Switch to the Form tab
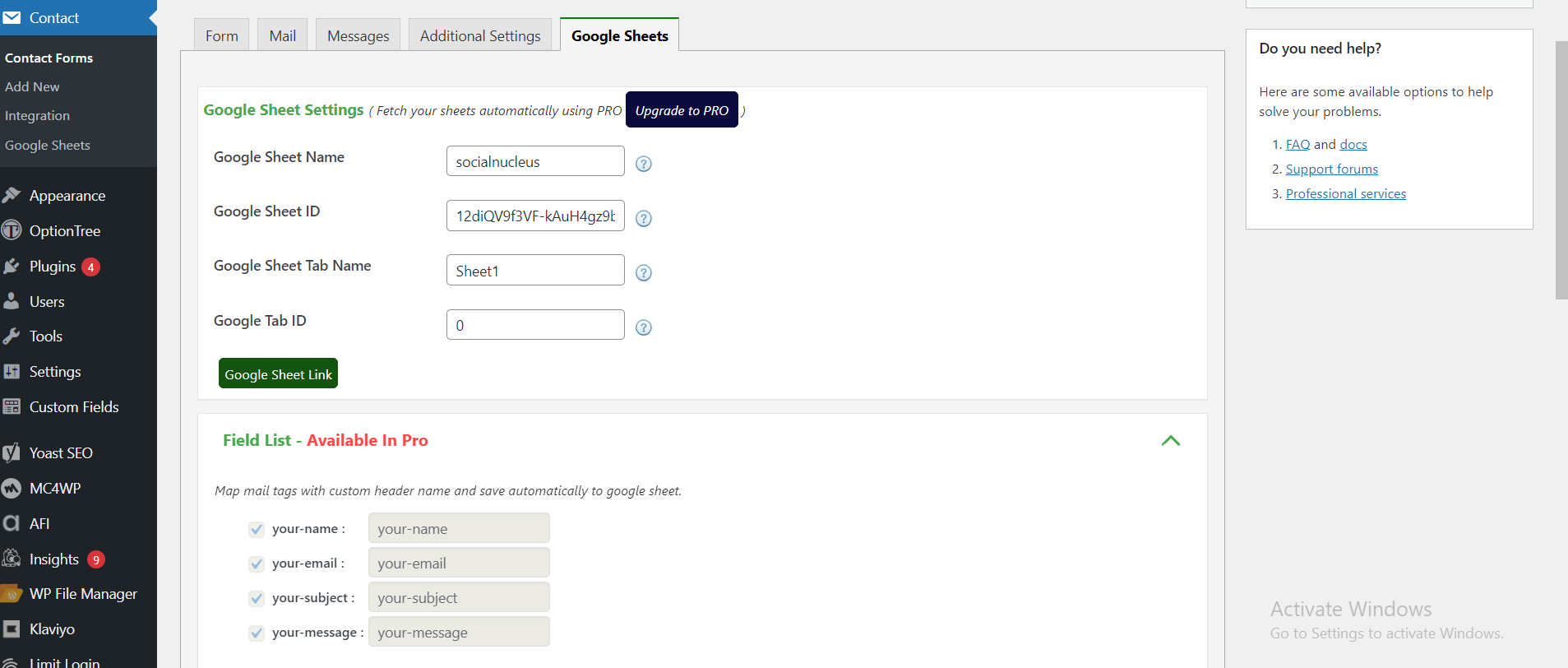This screenshot has height=668, width=1568. (222, 35)
